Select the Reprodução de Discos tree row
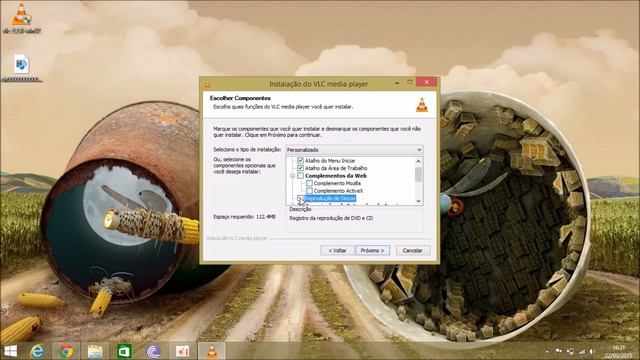640x360 pixels. 330,198
